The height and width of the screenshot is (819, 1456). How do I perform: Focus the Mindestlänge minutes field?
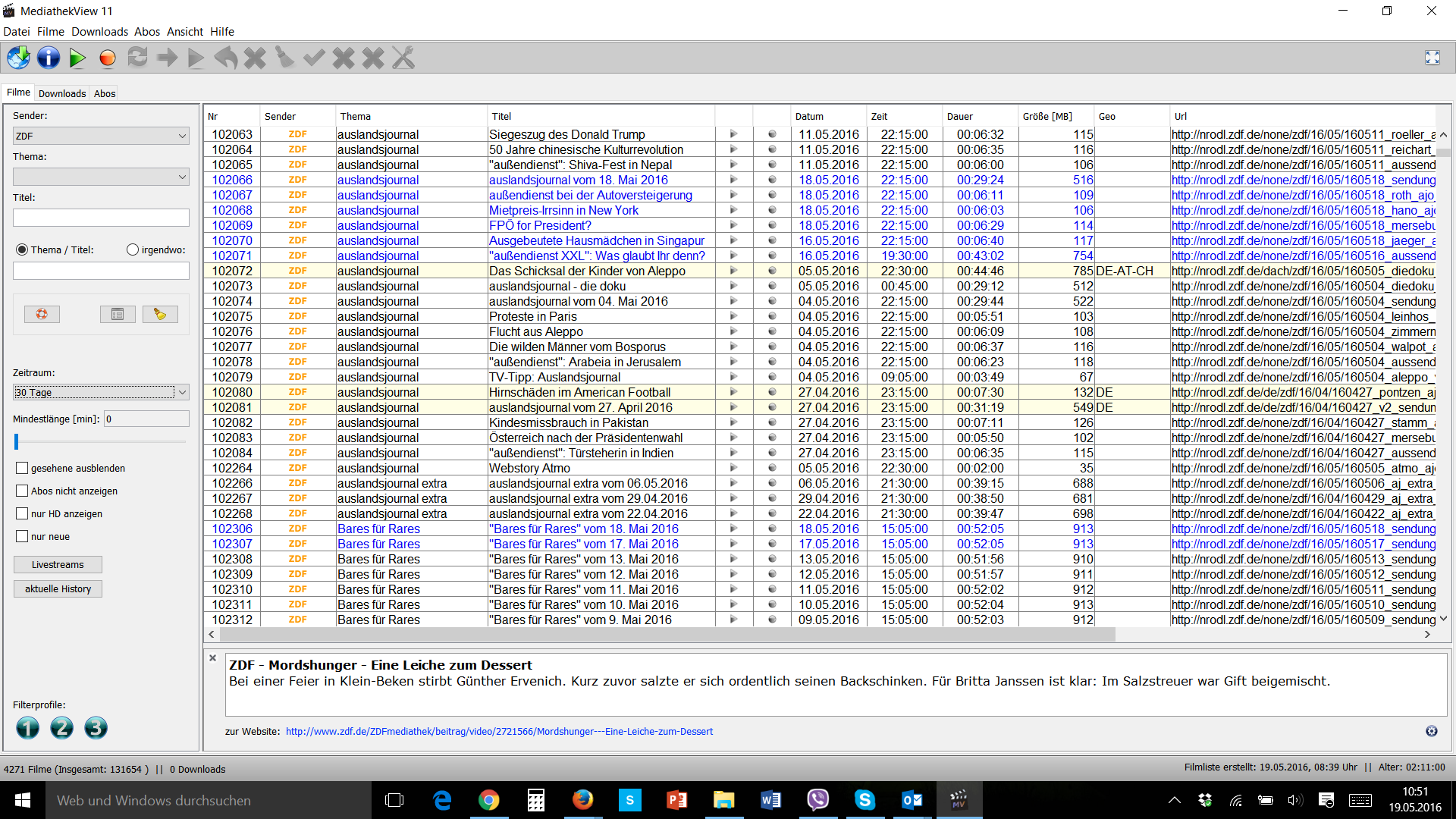pos(146,419)
